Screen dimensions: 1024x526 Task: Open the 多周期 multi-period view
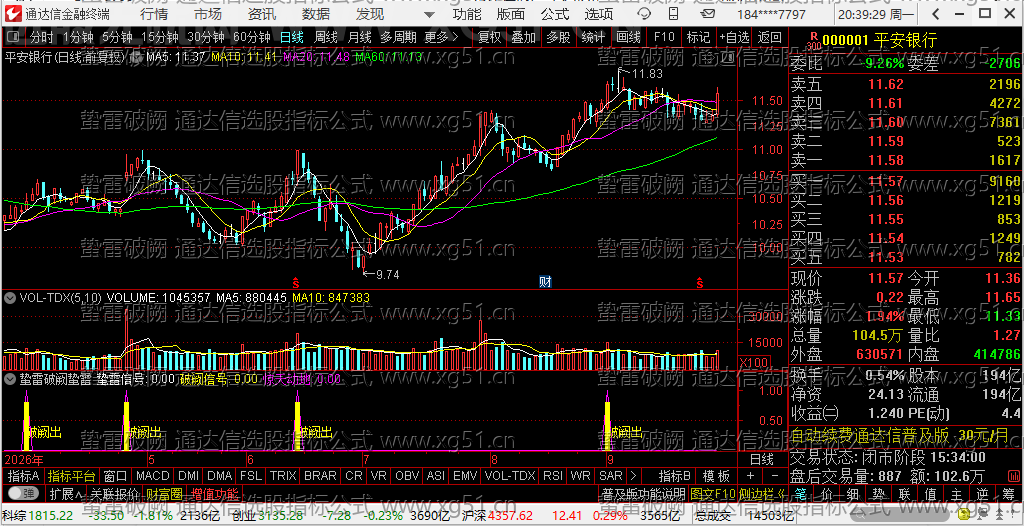pos(398,37)
